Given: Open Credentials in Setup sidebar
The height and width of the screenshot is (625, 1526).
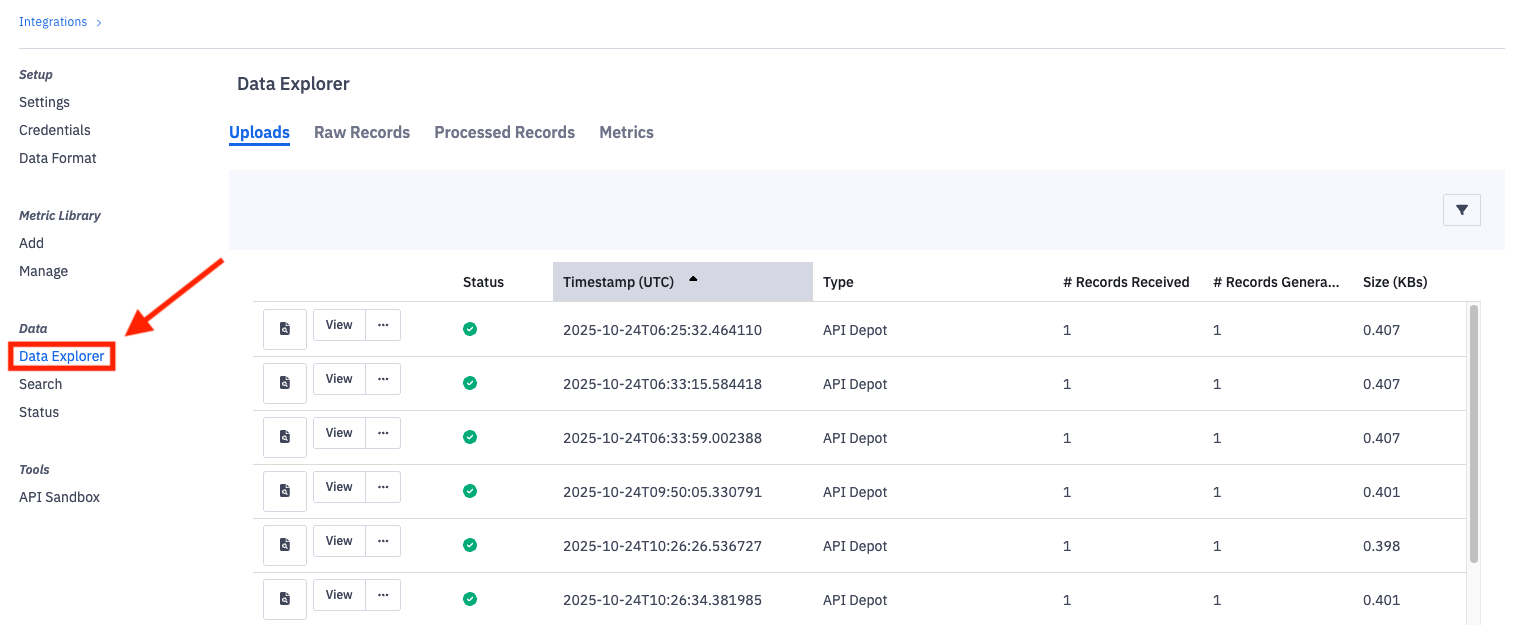Looking at the screenshot, I should pos(55,130).
